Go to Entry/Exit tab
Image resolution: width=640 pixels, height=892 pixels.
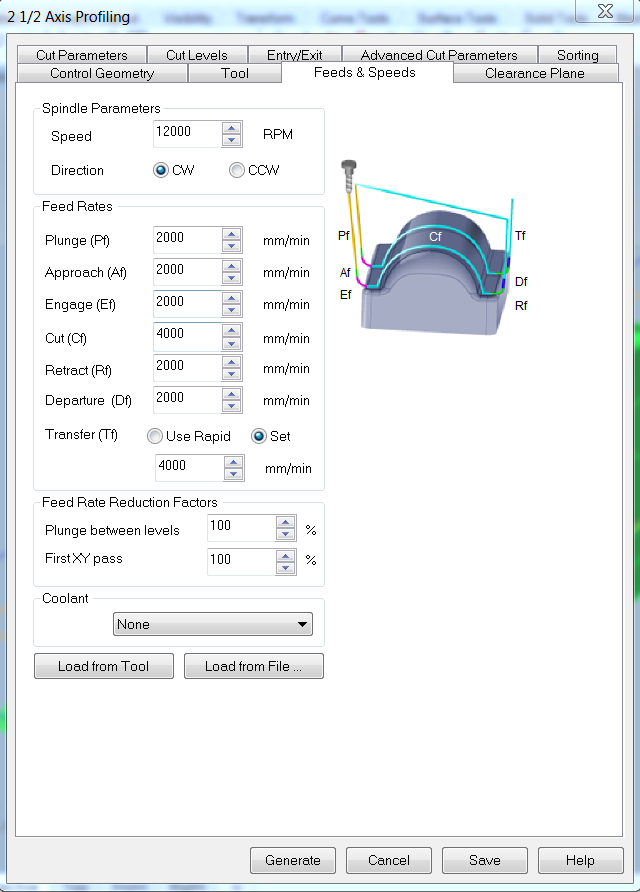pos(295,55)
